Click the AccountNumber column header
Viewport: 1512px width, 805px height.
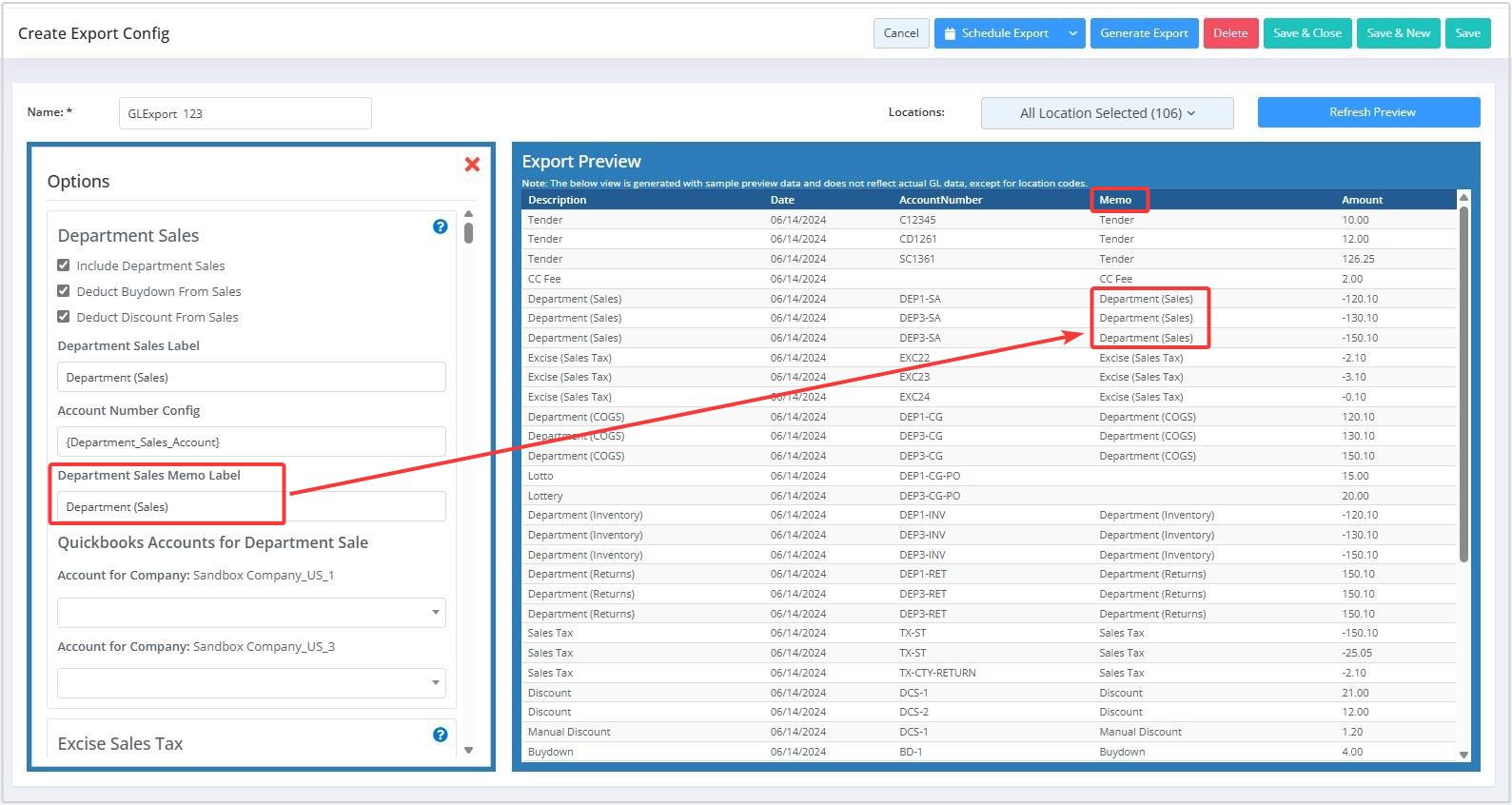pos(940,200)
